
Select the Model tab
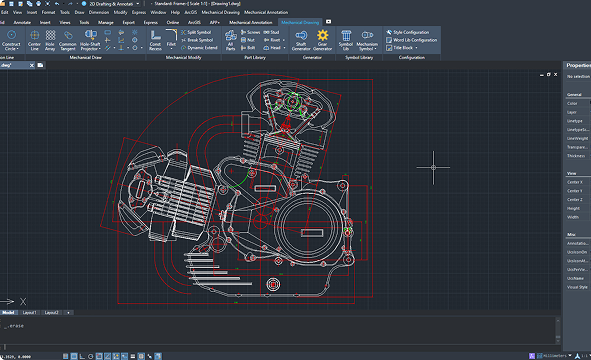coord(8,313)
